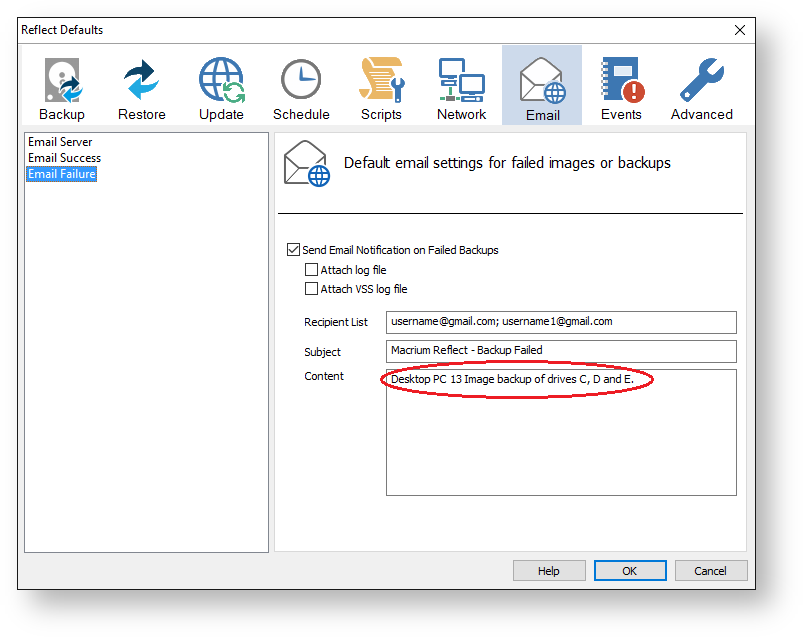This screenshot has width=804, height=638.
Task: Click the heading 'Default email settings for failed images or backups'
Action: click(507, 163)
